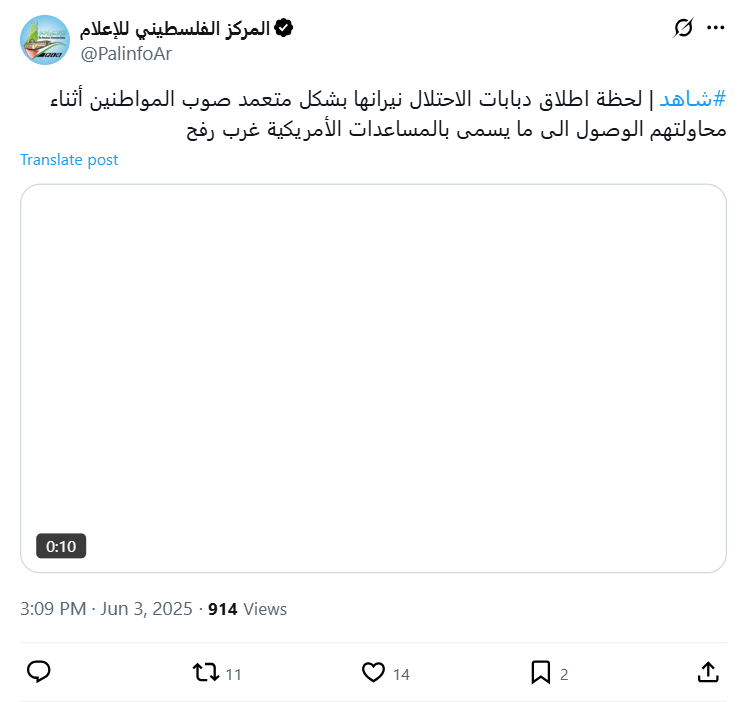This screenshot has width=747, height=702.
Task: Click the bookmark count 2
Action: tap(564, 675)
